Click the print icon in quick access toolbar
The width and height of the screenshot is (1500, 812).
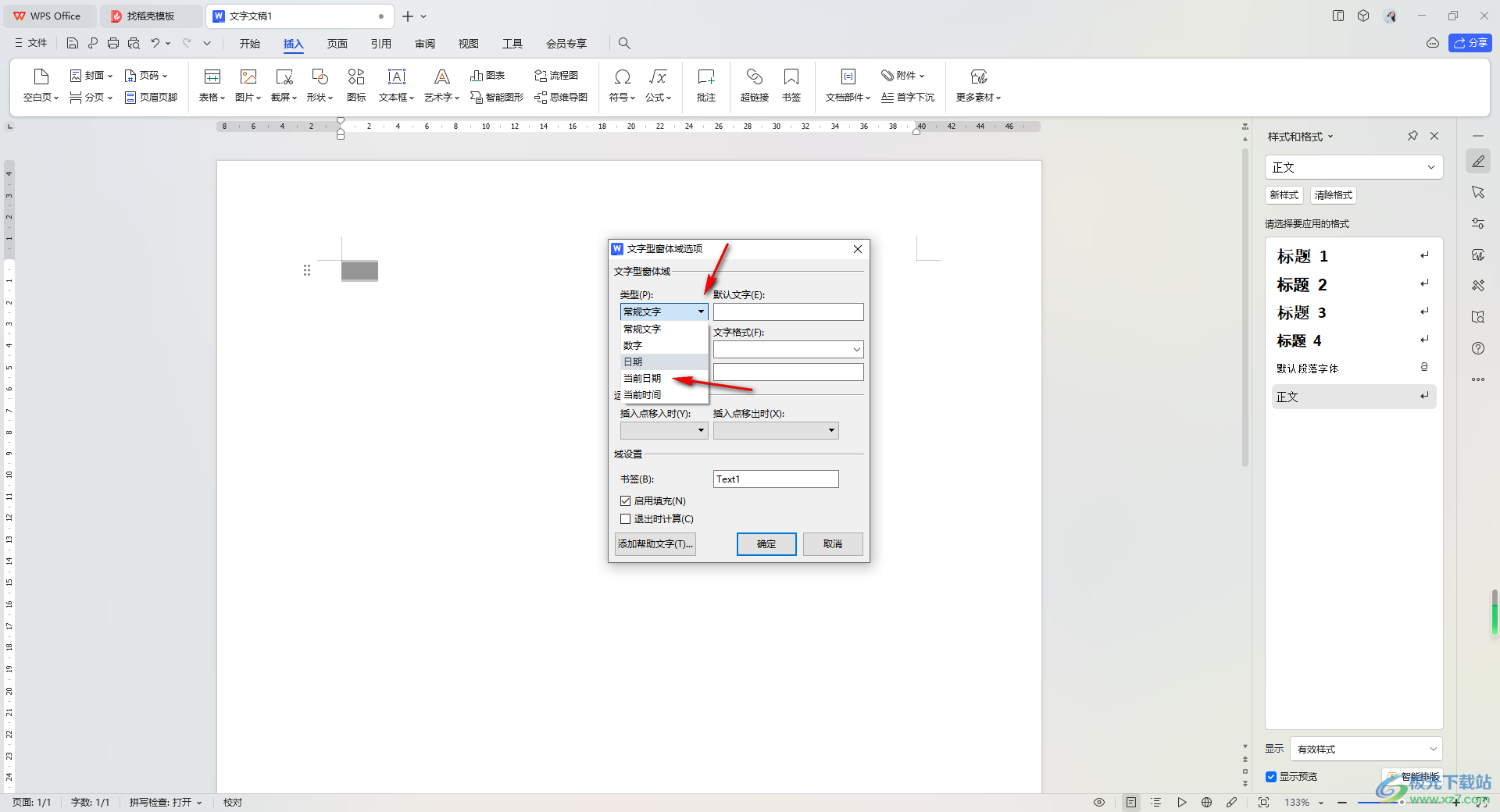click(113, 44)
